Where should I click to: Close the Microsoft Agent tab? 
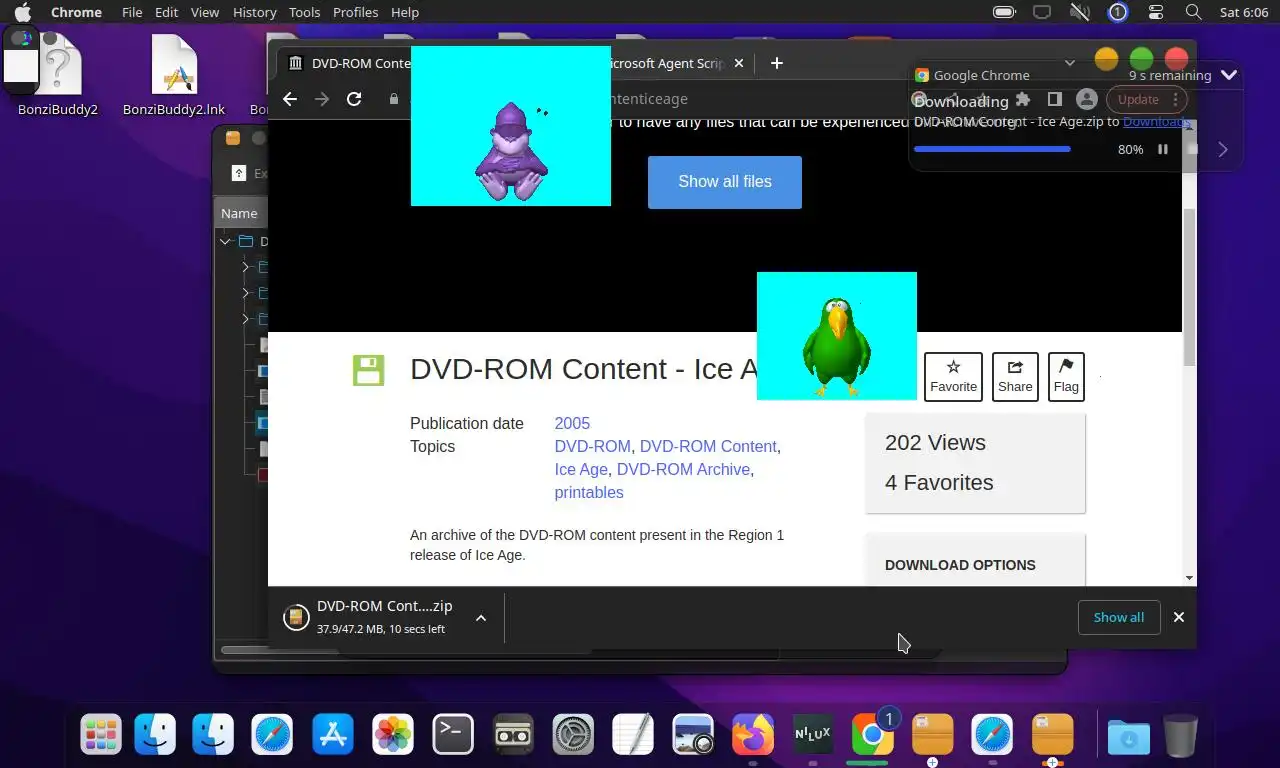tap(739, 63)
